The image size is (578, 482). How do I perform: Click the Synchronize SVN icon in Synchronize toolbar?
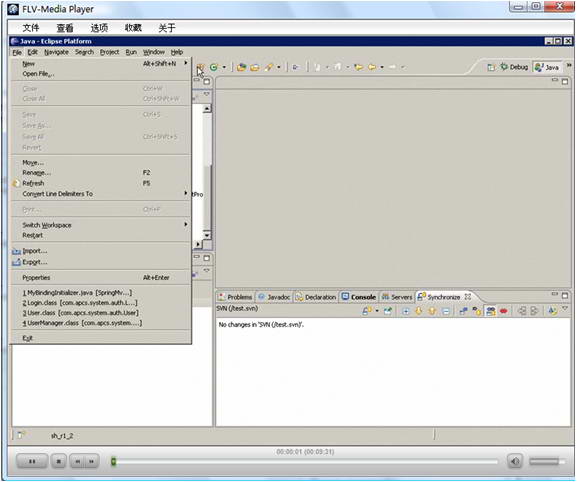367,311
